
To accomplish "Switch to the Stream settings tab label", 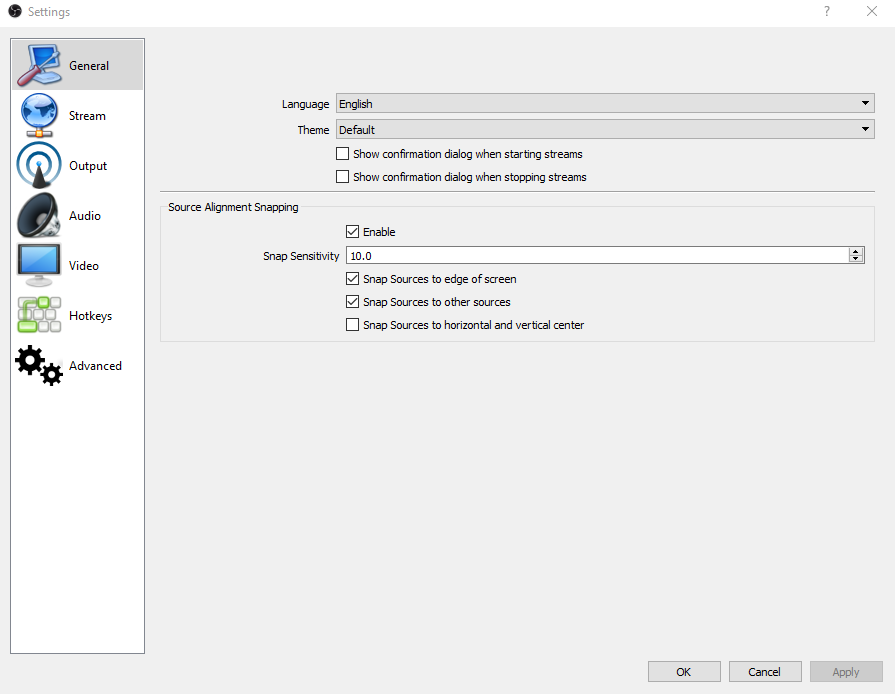I will pyautogui.click(x=87, y=116).
